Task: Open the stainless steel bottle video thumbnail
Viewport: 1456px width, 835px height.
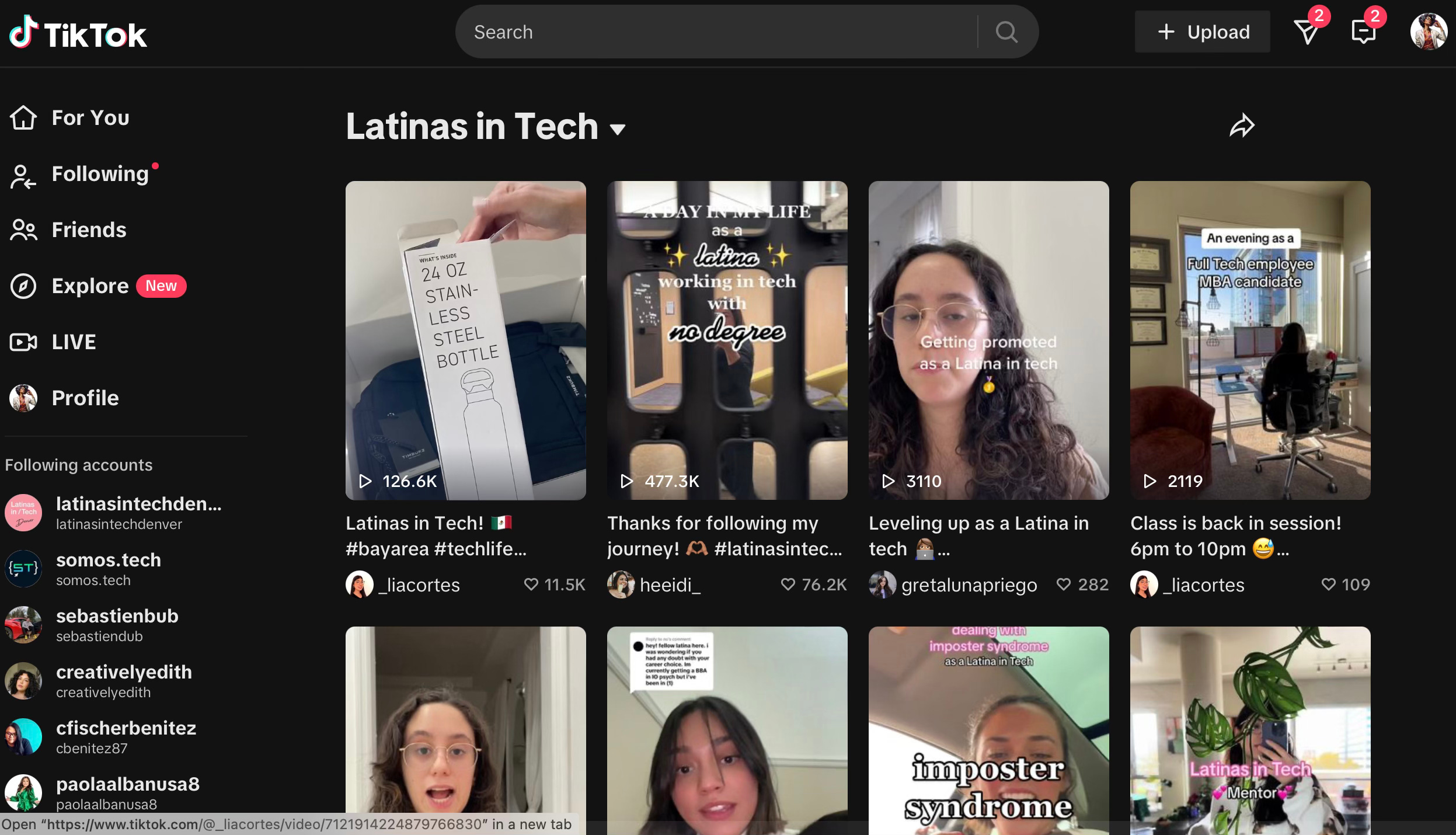Action: (x=466, y=340)
